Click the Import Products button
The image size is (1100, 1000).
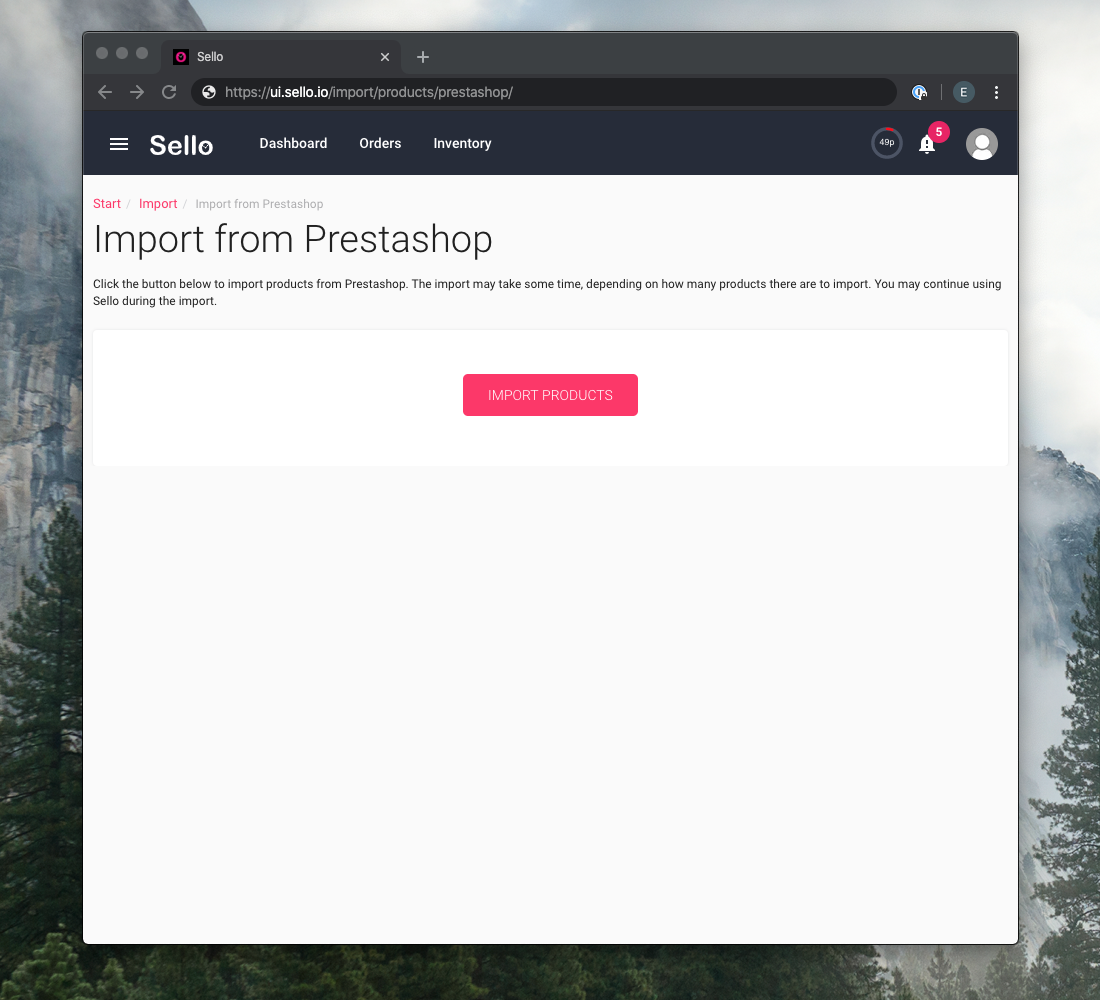(550, 395)
